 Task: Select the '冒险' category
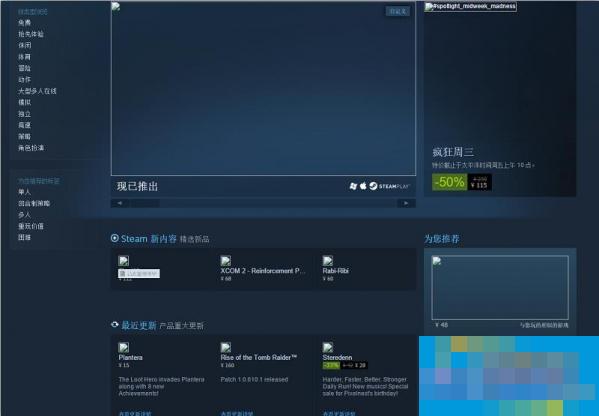tap(24, 68)
